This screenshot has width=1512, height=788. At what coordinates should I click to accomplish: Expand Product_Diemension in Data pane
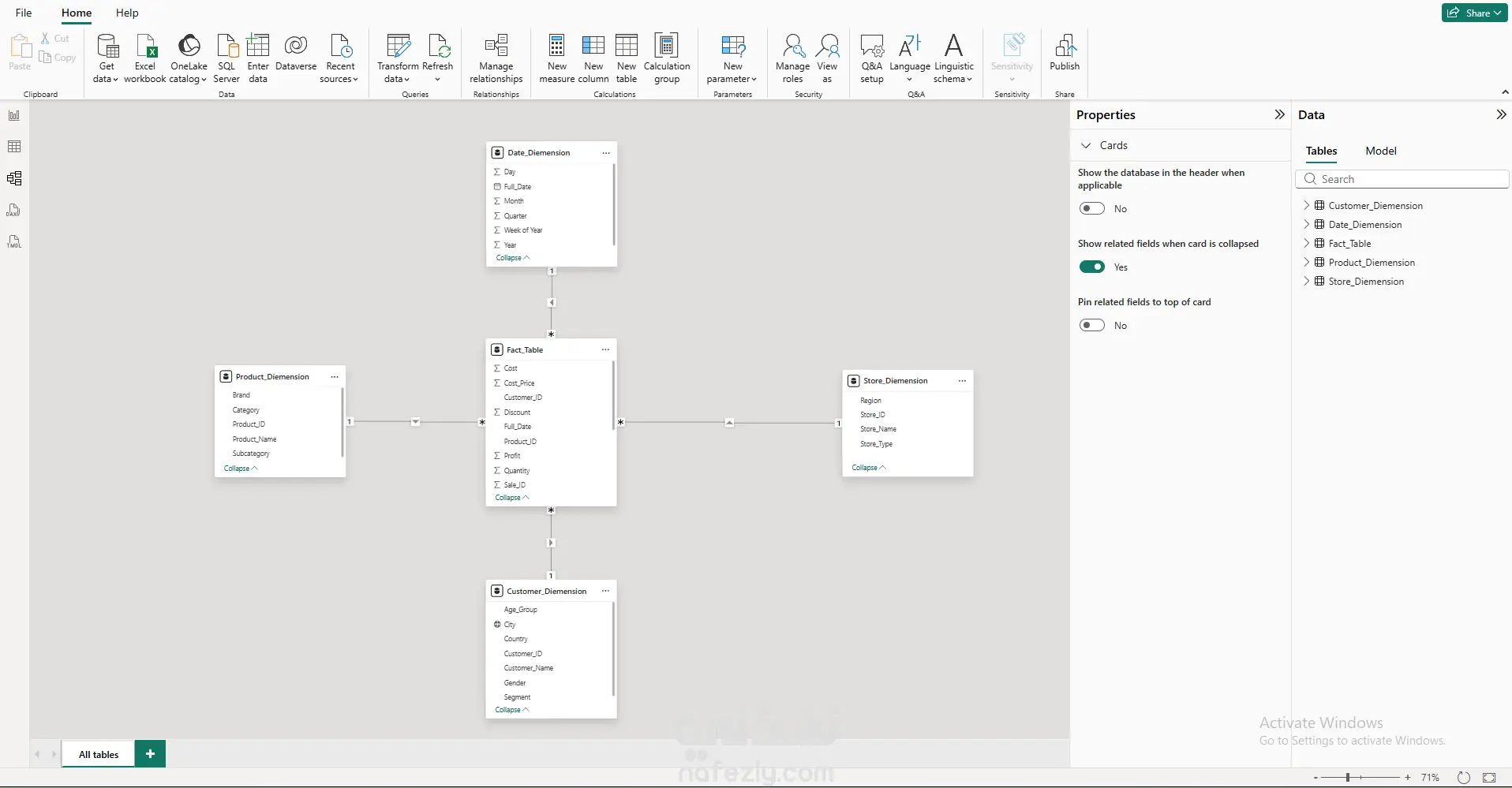1307,262
